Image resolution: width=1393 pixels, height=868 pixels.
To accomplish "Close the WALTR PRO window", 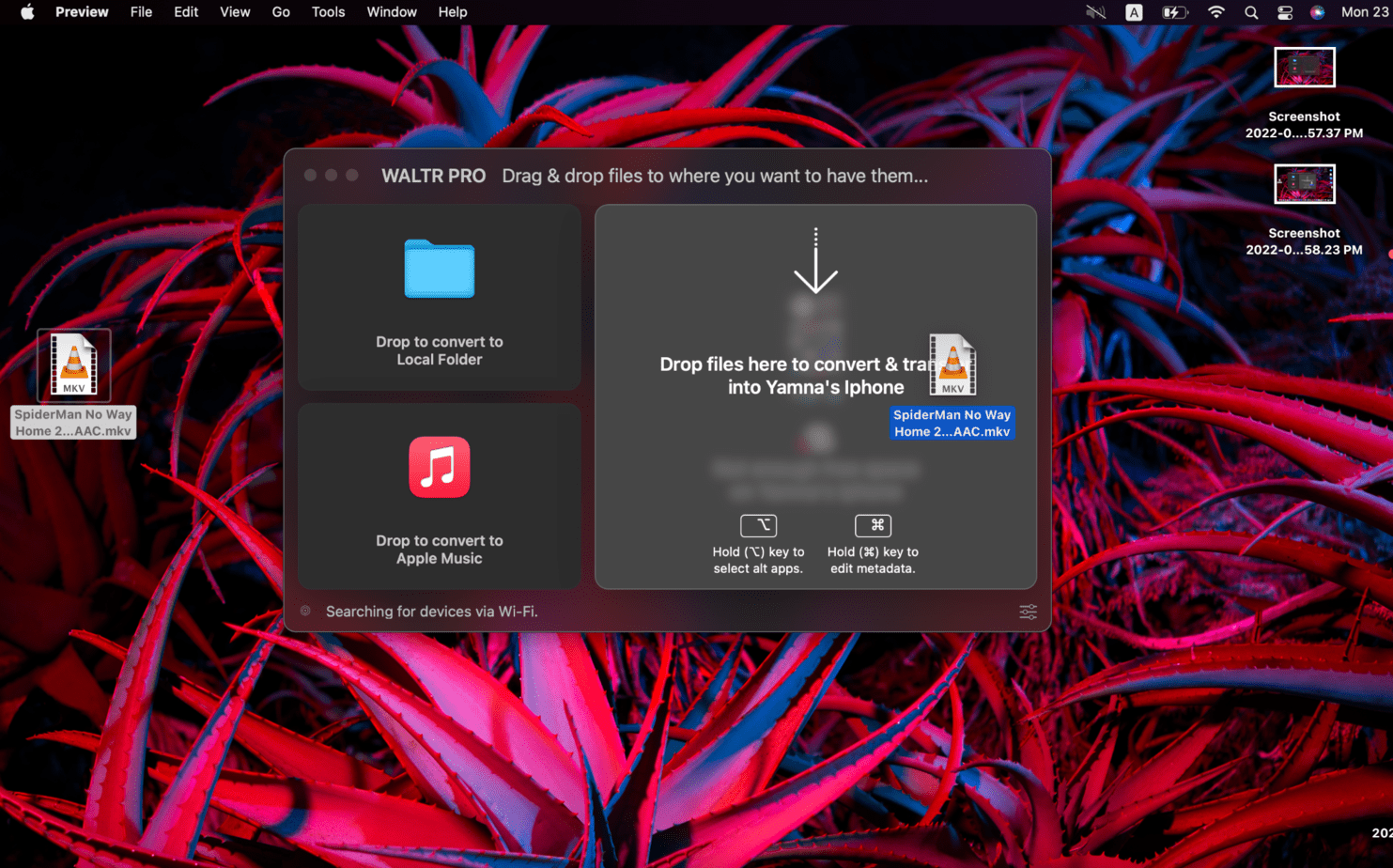I will point(310,176).
